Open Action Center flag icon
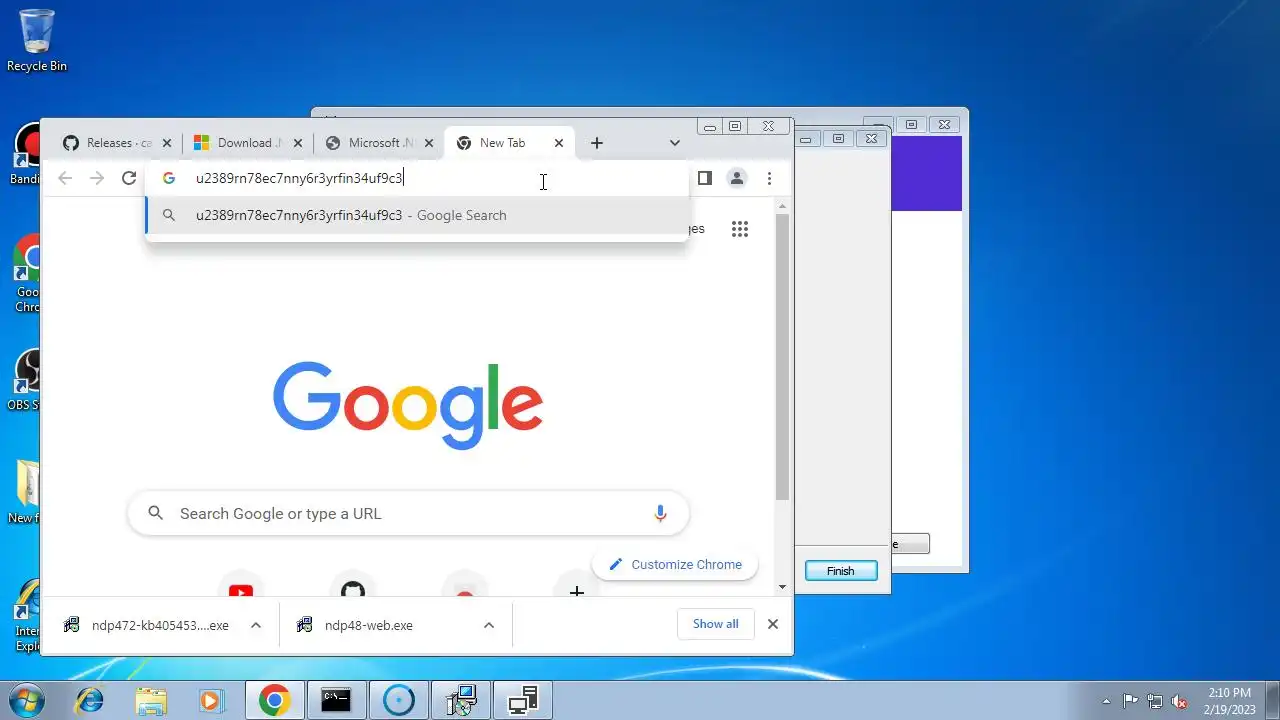1280x720 pixels. (x=1131, y=701)
